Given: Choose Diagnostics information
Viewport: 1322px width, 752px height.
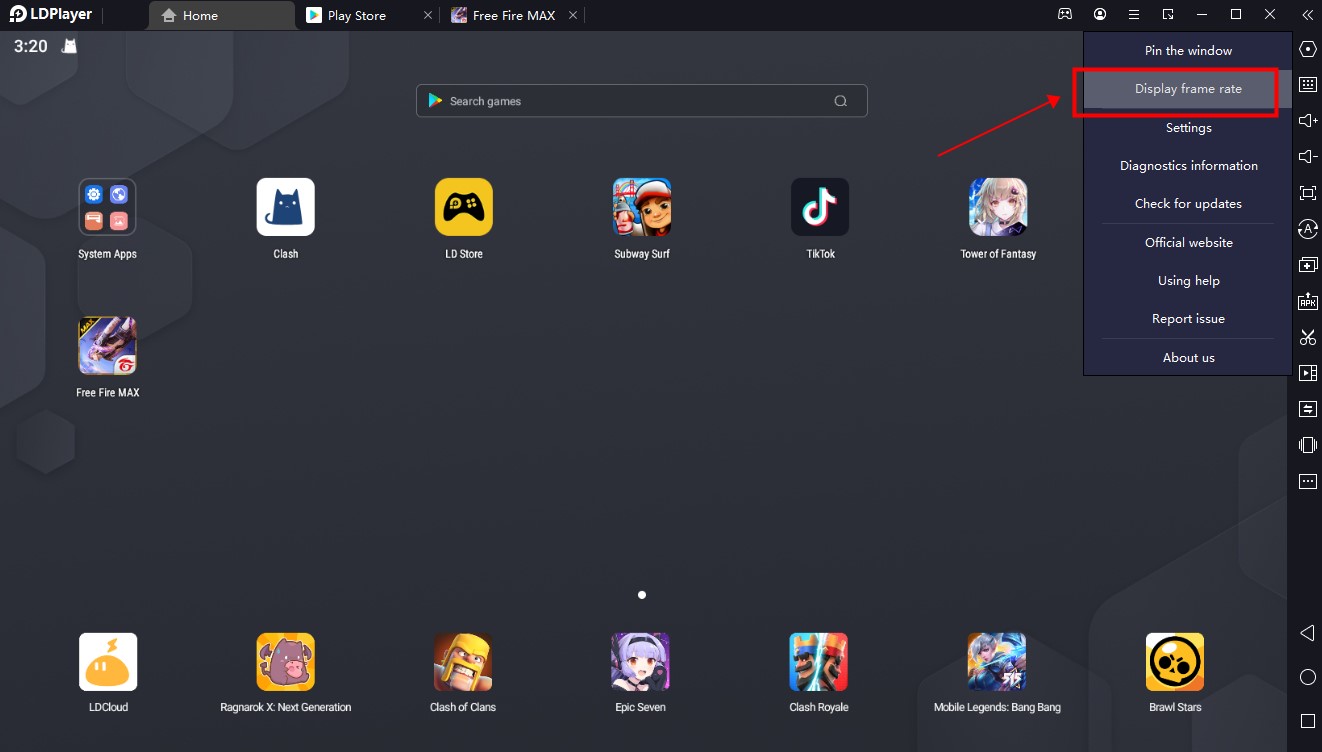Looking at the screenshot, I should click(x=1188, y=166).
